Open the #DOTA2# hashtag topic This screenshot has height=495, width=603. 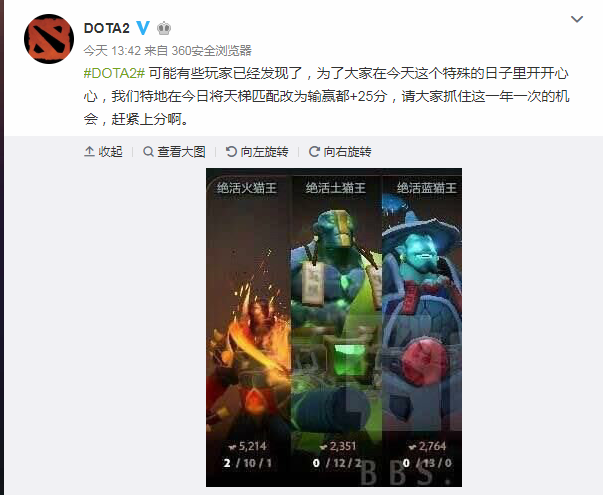pyautogui.click(x=114, y=73)
